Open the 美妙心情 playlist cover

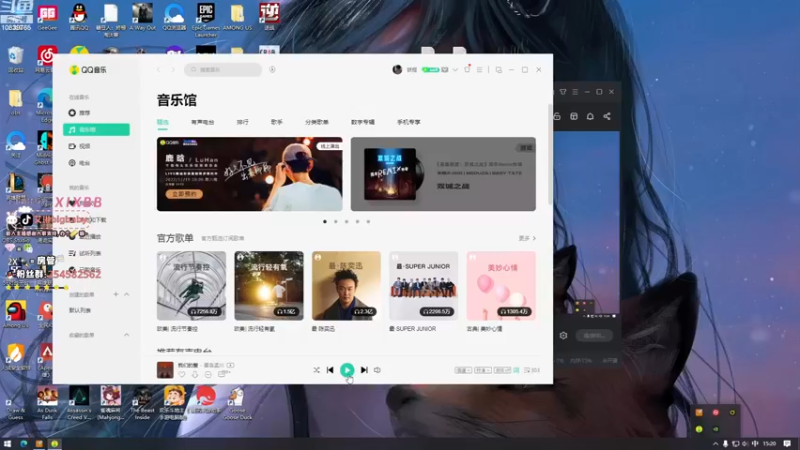tap(501, 286)
